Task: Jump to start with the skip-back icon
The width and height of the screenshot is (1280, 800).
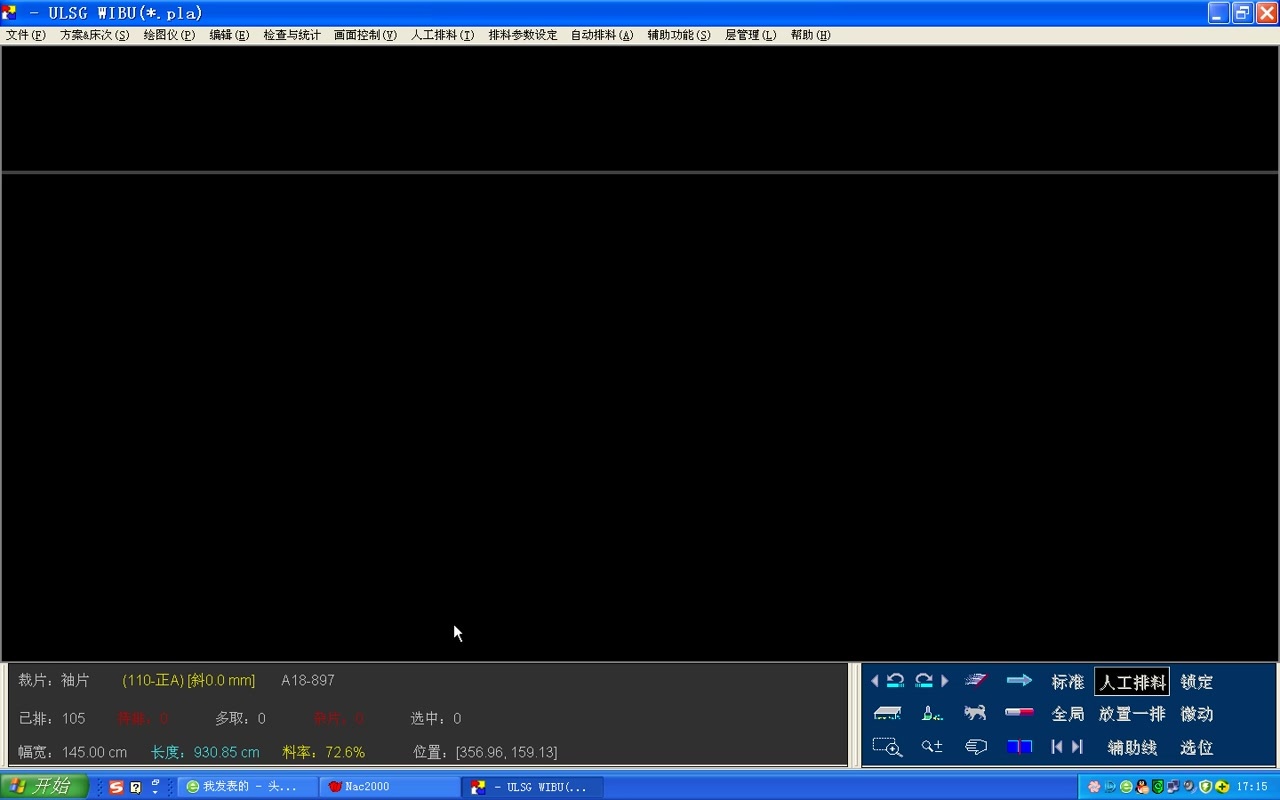Action: [x=1057, y=747]
